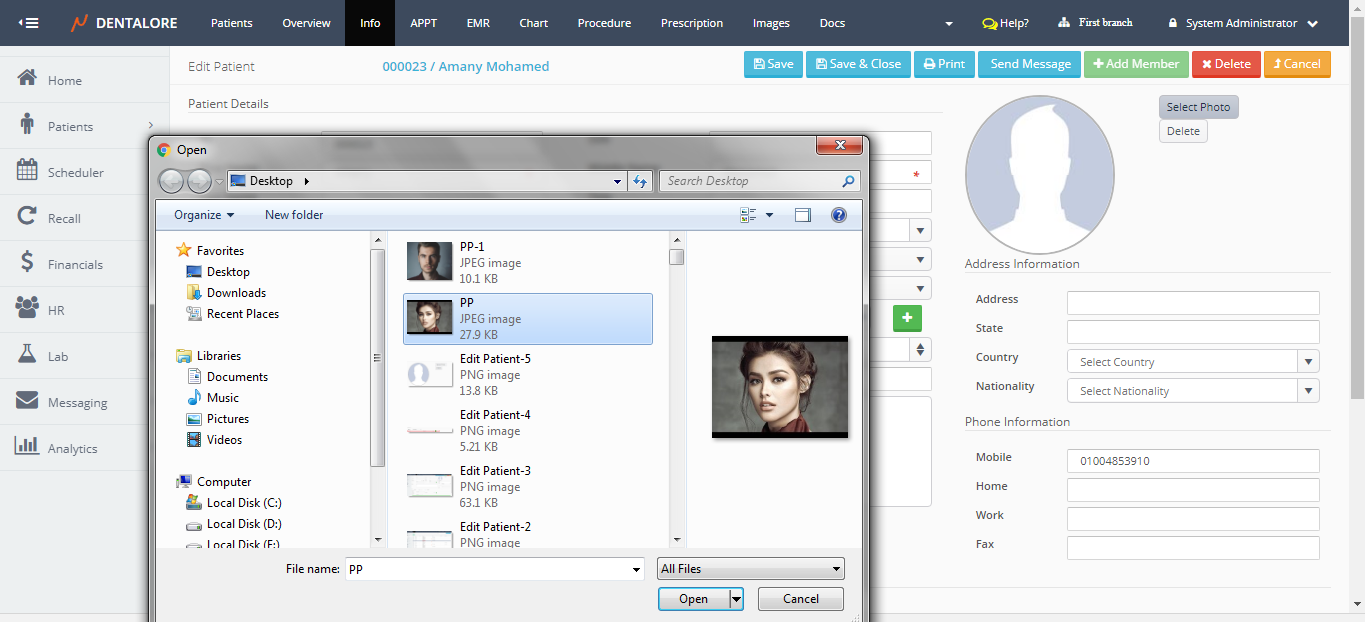Click the green plus add button

tap(907, 318)
